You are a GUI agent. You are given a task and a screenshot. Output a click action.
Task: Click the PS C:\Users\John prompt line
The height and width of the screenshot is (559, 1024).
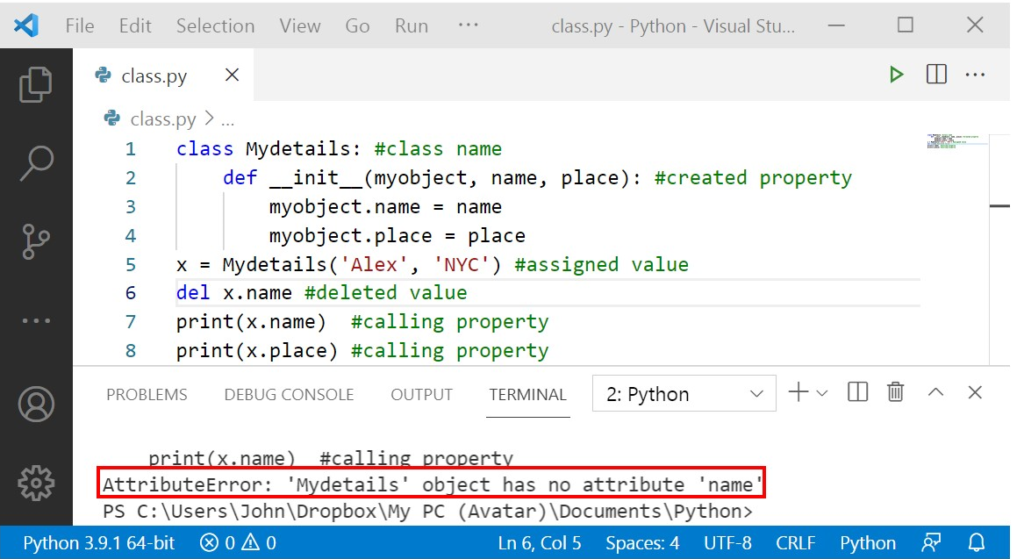[x=427, y=511]
